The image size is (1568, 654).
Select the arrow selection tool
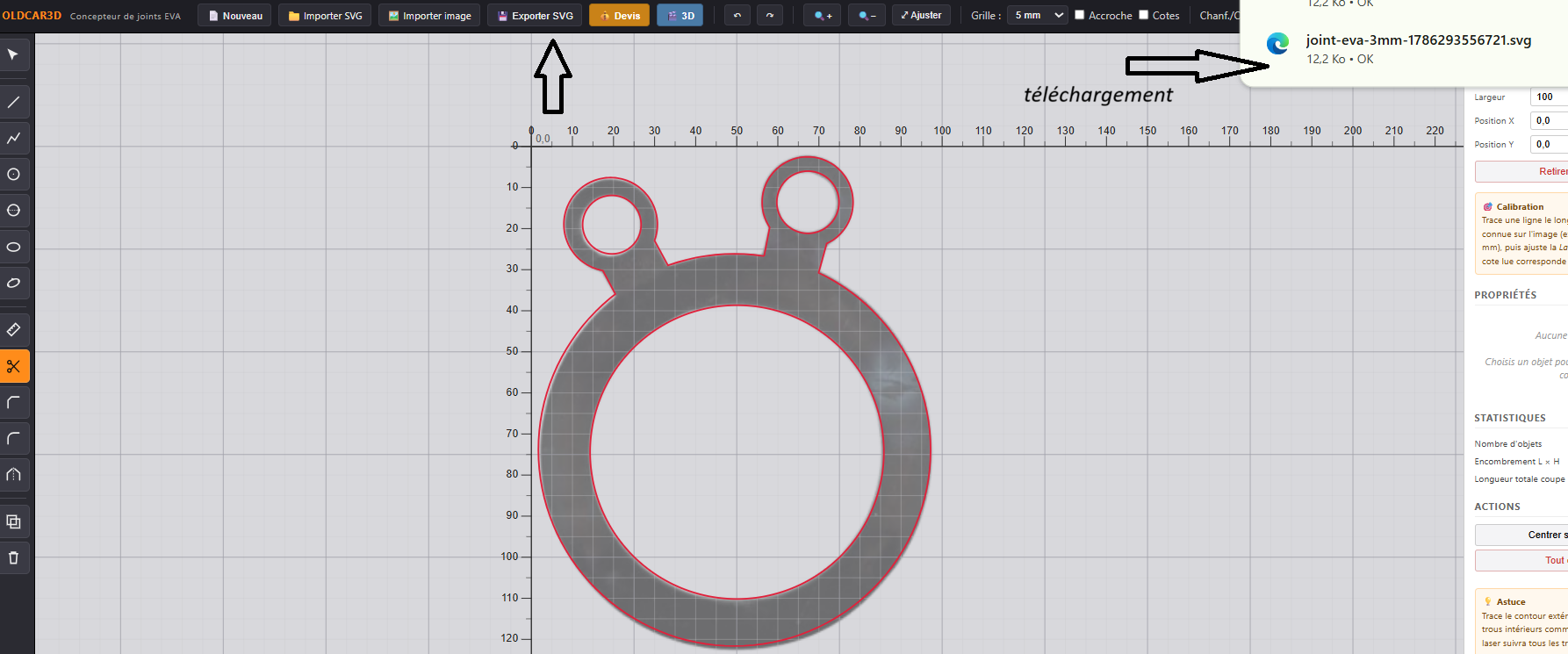(14, 54)
